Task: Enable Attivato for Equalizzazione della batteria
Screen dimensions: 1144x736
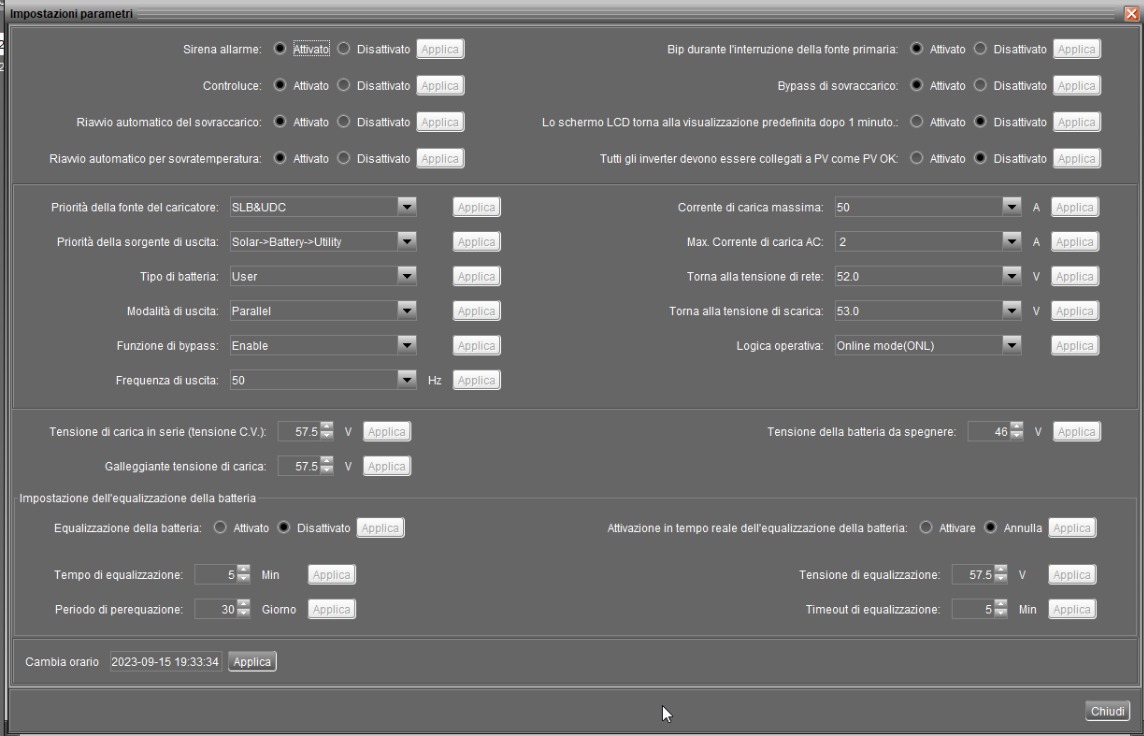Action: click(220, 527)
